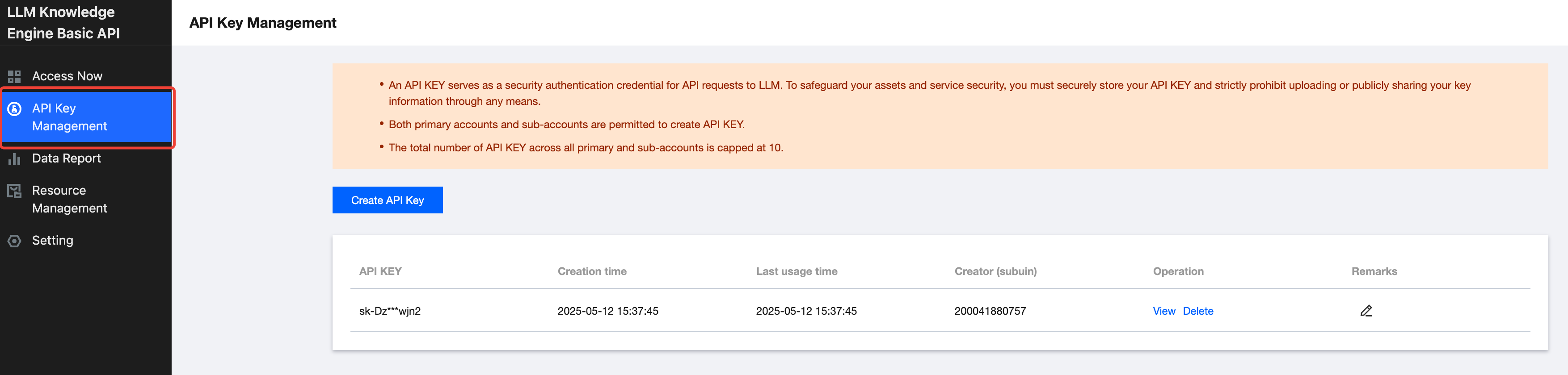Select API Key Management menu item
1568x375 pixels.
point(86,117)
